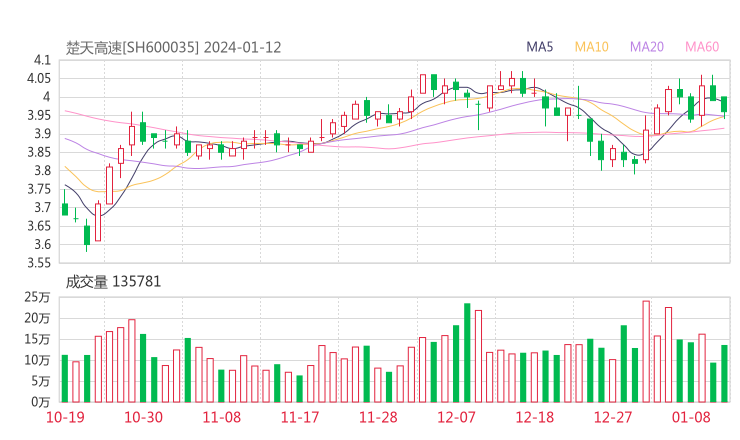Select the 10-30 date label

[x=143, y=417]
